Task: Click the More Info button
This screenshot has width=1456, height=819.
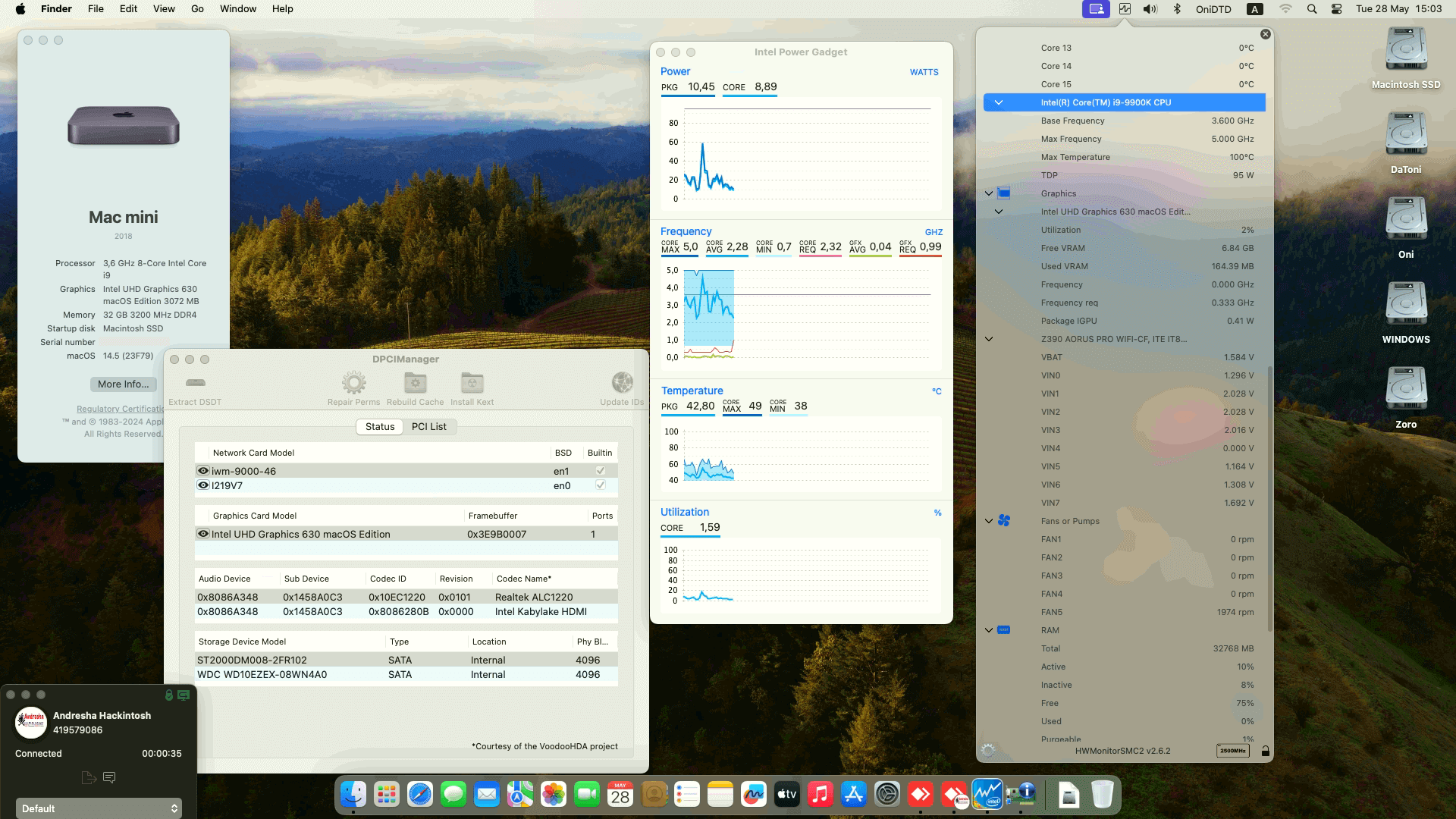Action: [x=123, y=384]
